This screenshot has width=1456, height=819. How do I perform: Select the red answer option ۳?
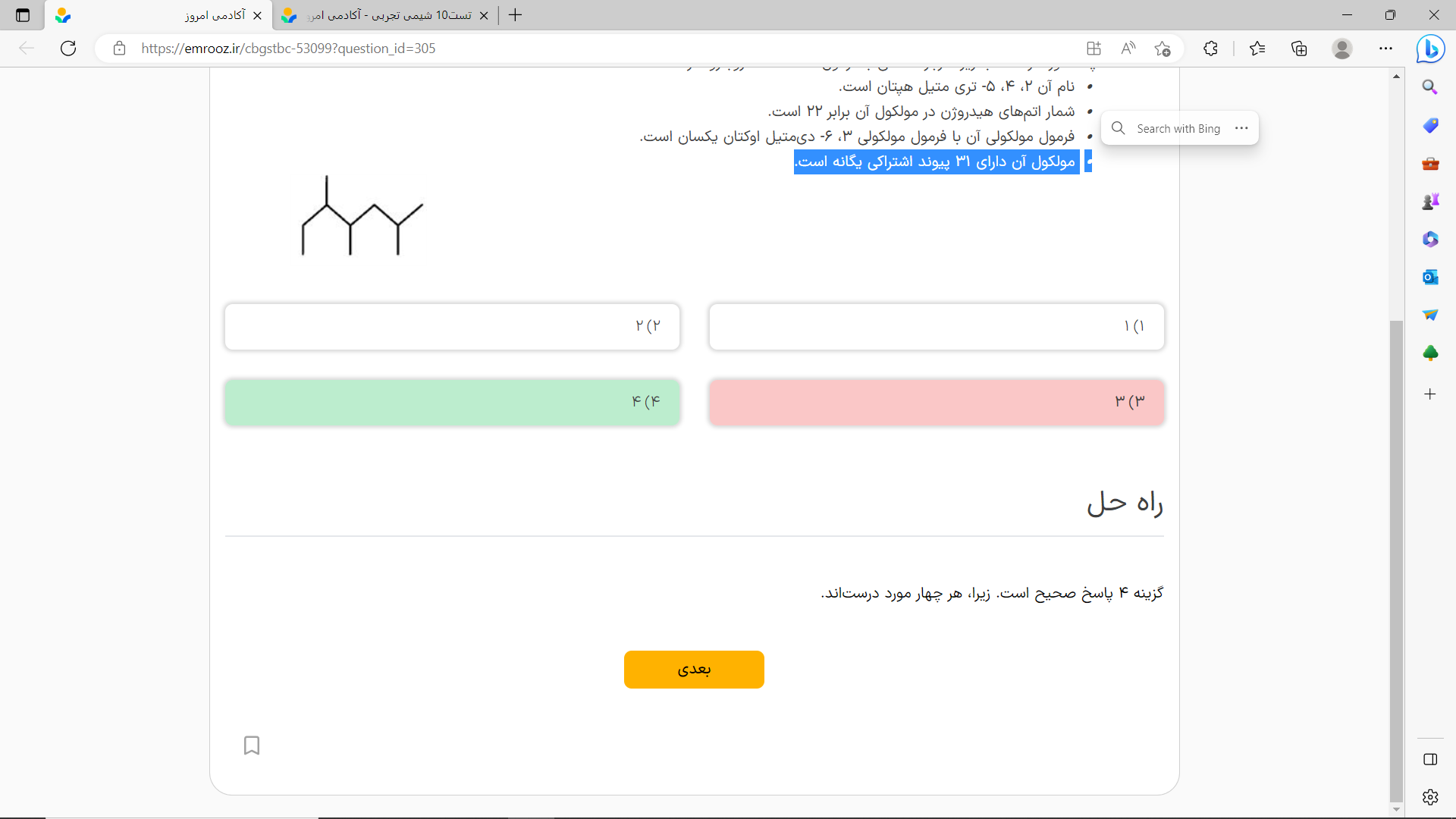click(936, 402)
